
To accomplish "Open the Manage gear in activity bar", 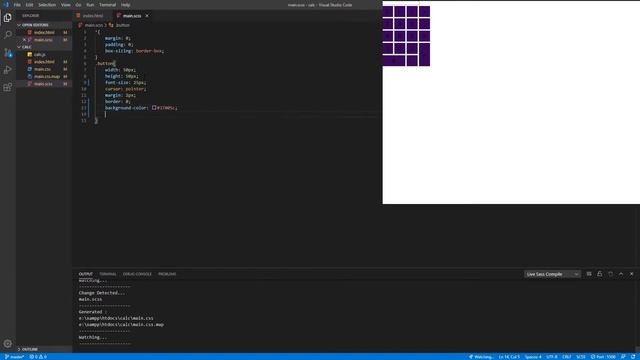I will coord(7,344).
